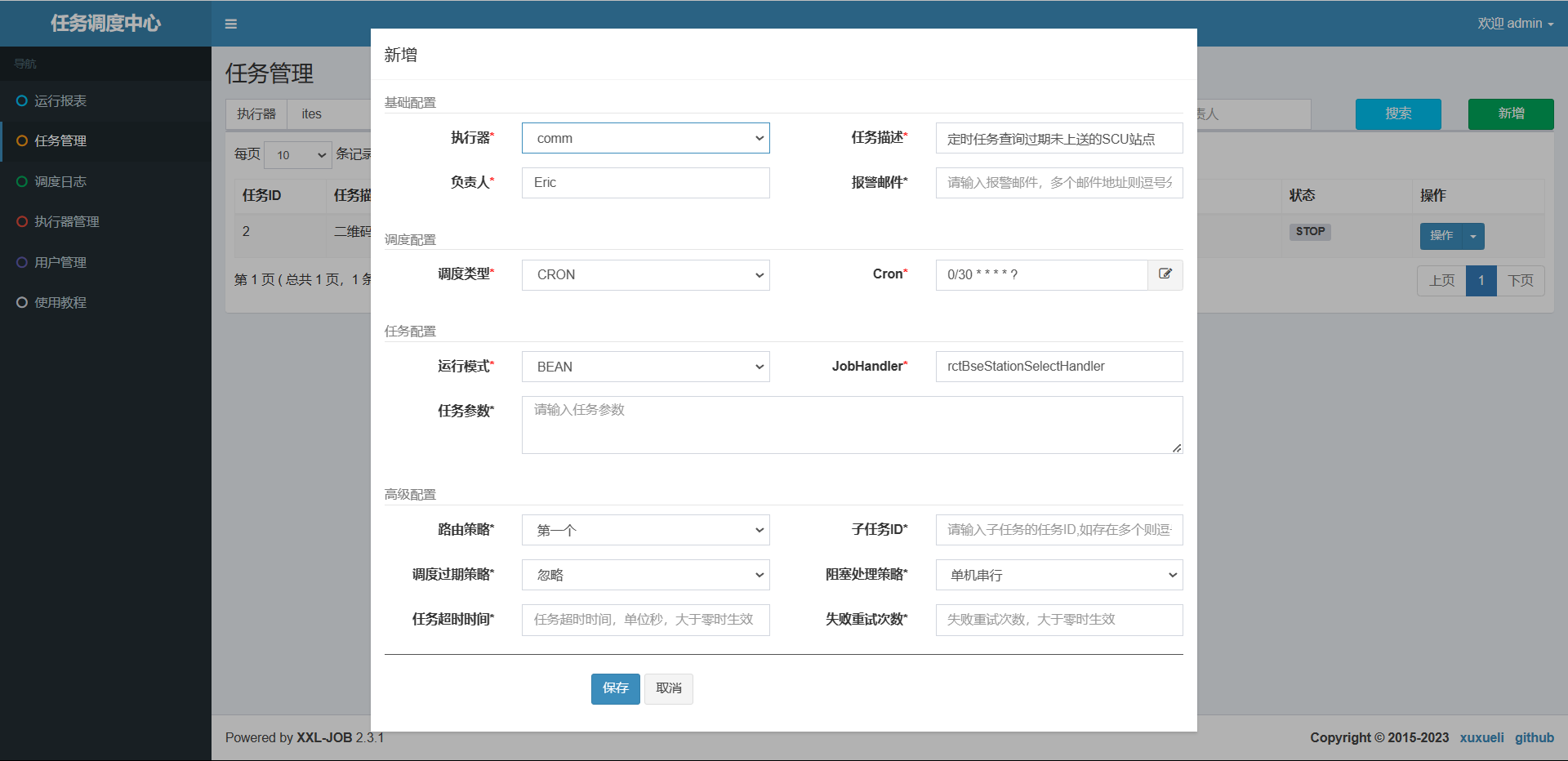Open 任务管理 in the sidebar
Viewport: 1568px width, 761px height.
[60, 141]
